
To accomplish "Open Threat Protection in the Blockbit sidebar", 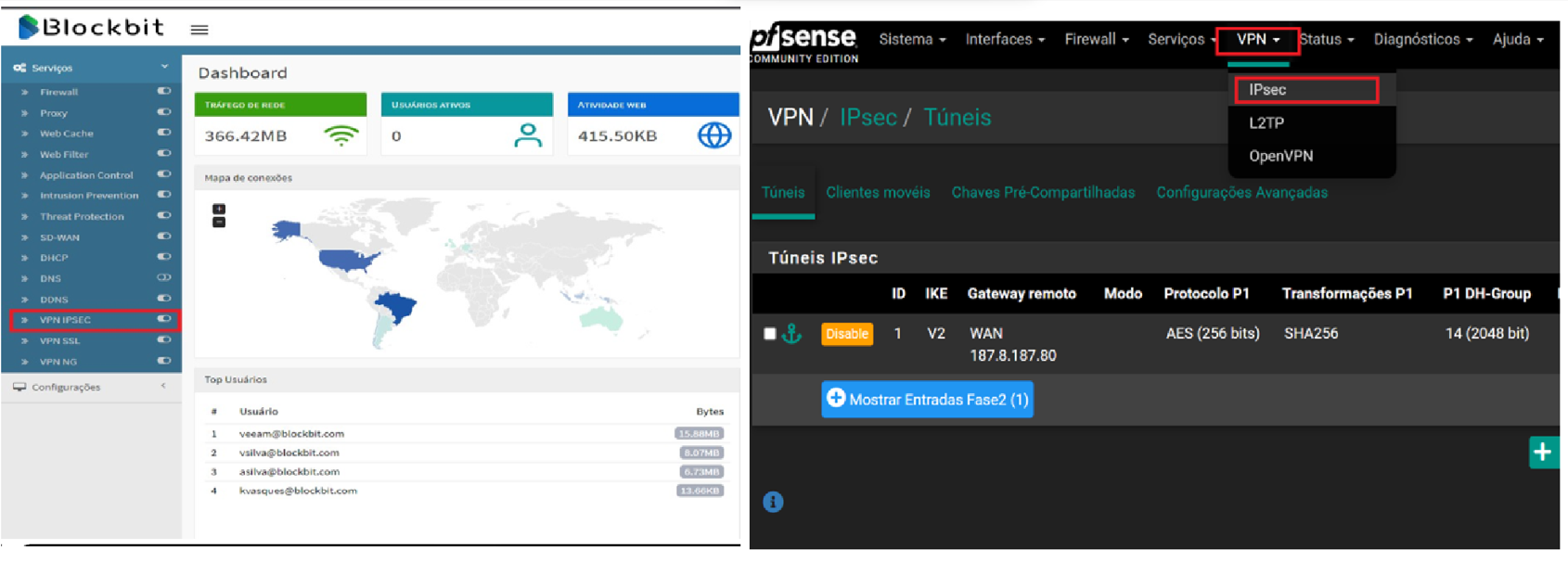I will click(82, 216).
